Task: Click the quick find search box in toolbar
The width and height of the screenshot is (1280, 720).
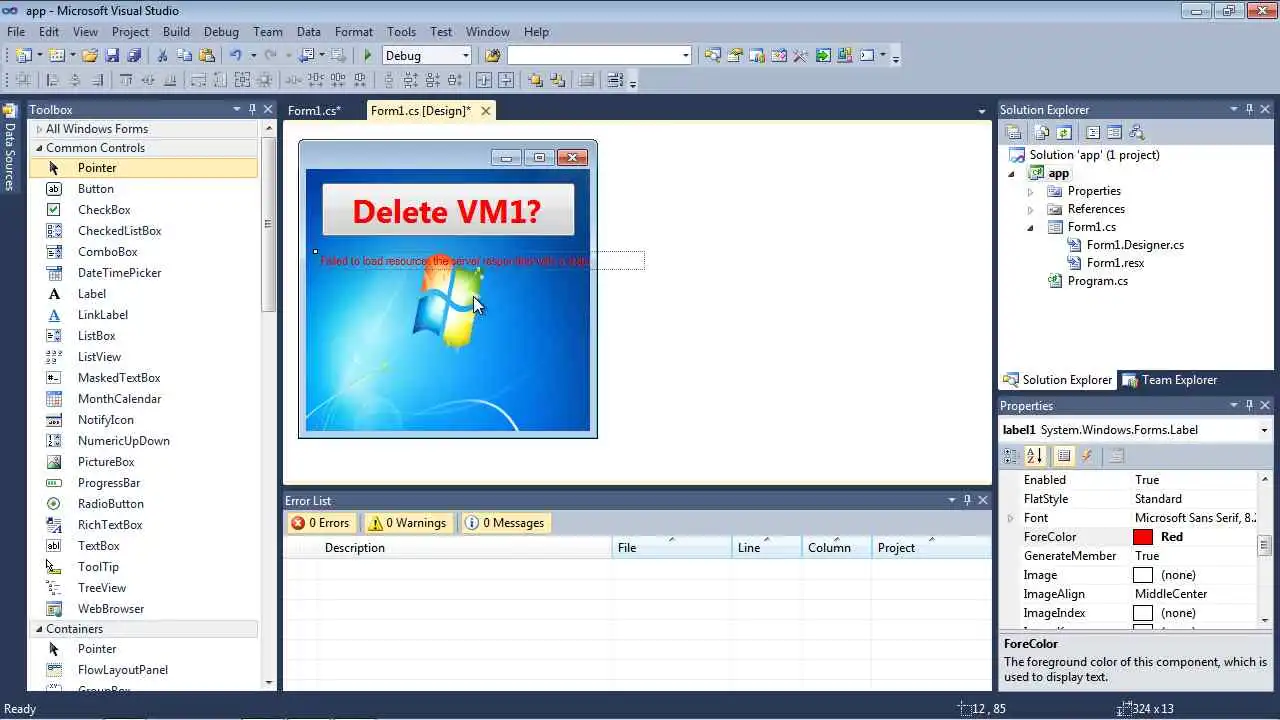Action: coord(599,55)
